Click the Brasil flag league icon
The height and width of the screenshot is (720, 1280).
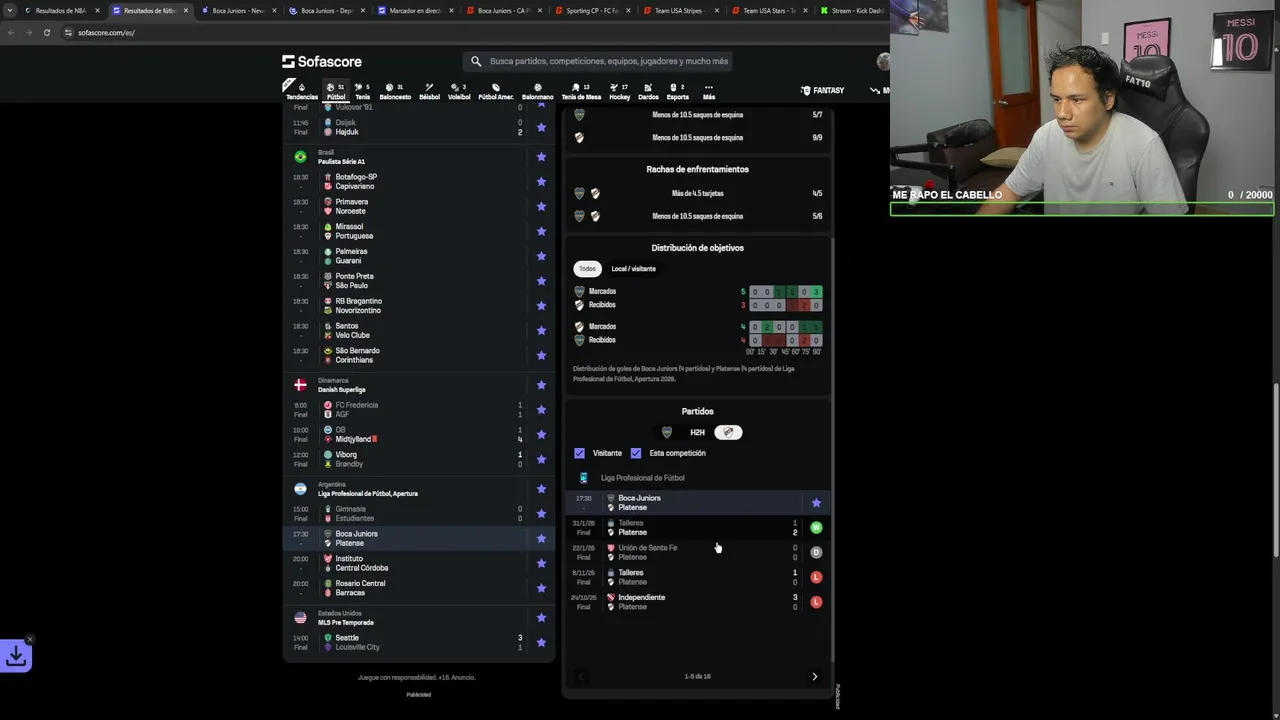(300, 157)
